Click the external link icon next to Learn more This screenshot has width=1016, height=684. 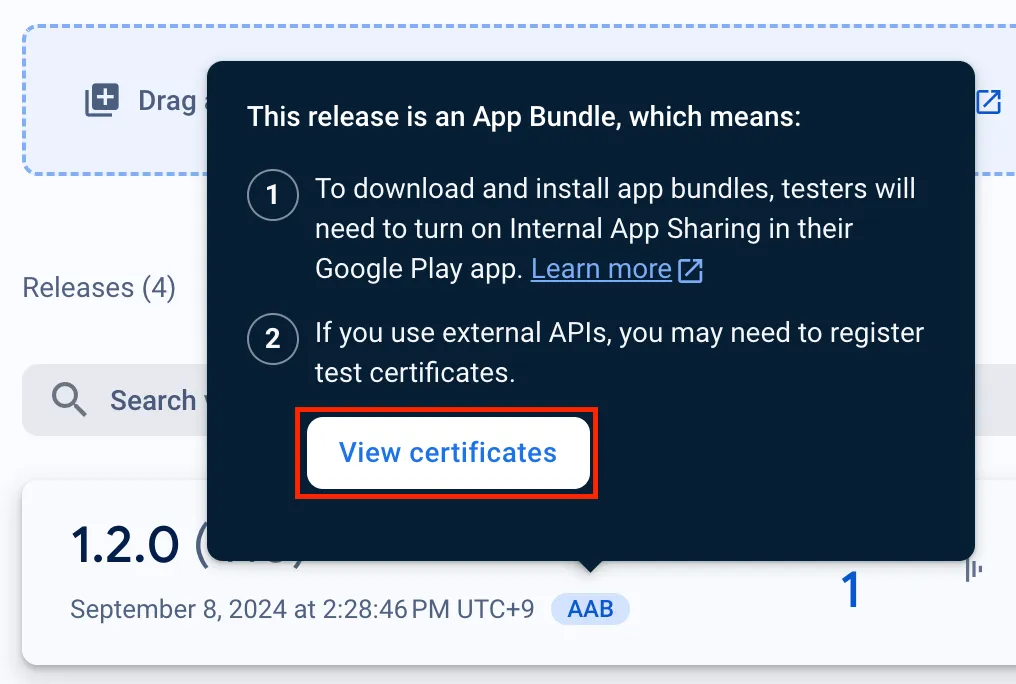(692, 269)
